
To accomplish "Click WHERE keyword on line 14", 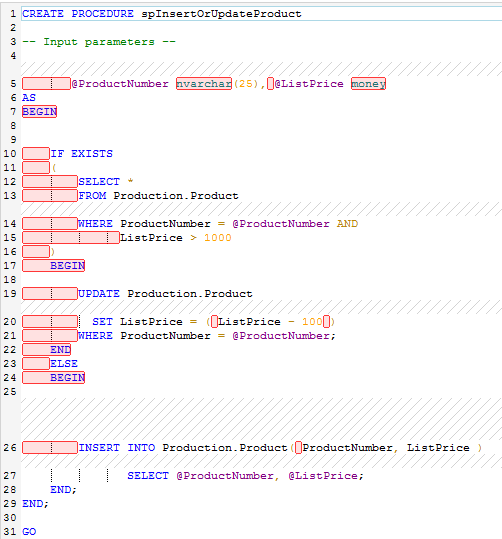I will coord(95,224).
